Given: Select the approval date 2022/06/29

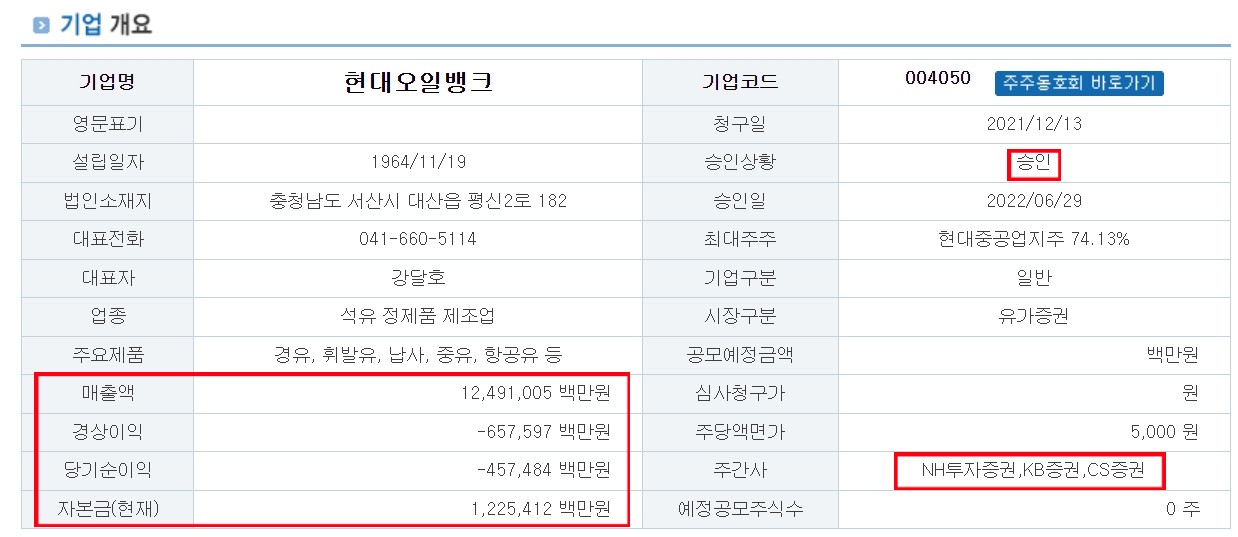Looking at the screenshot, I should point(1034,201).
